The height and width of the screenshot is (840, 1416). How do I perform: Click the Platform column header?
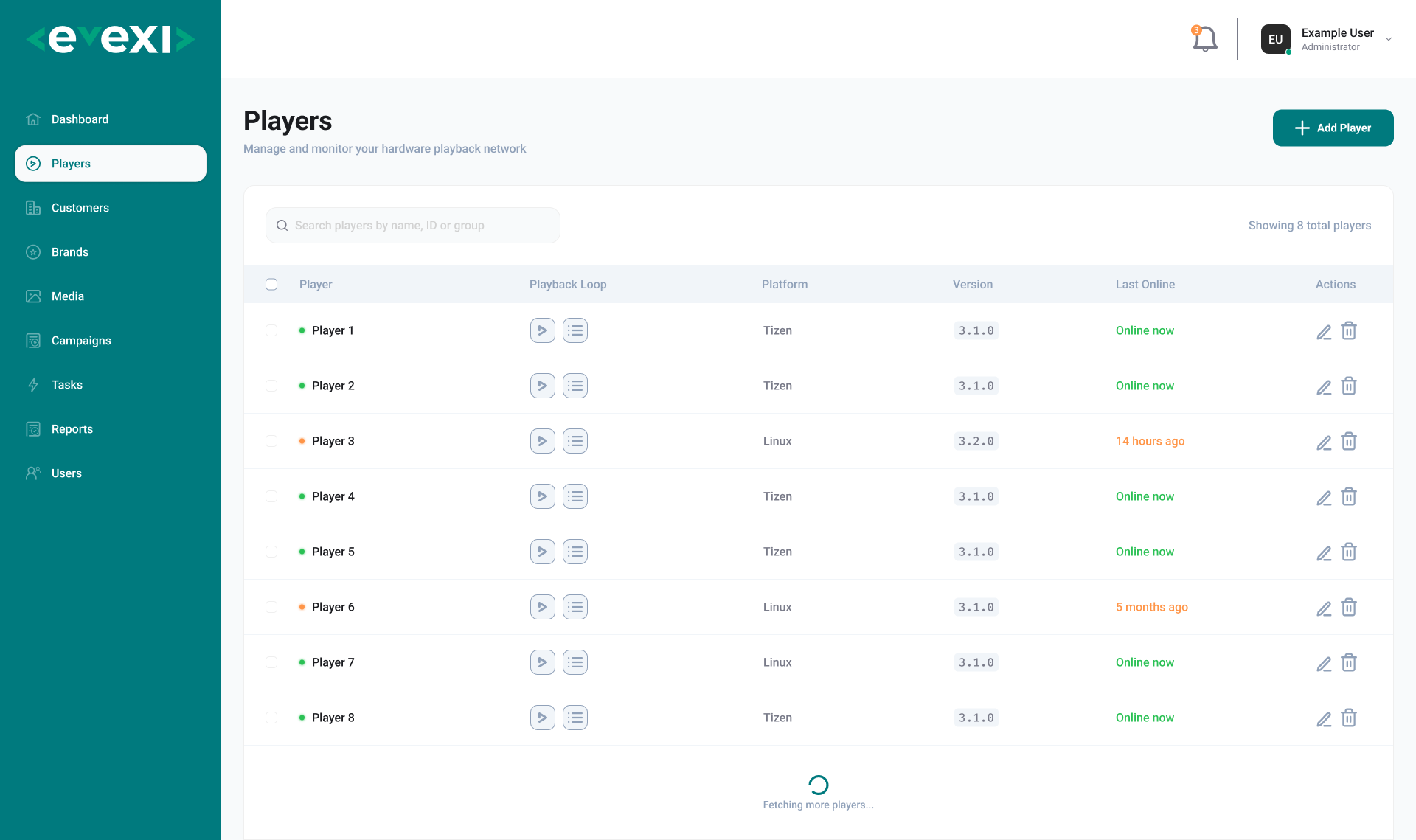pos(785,285)
